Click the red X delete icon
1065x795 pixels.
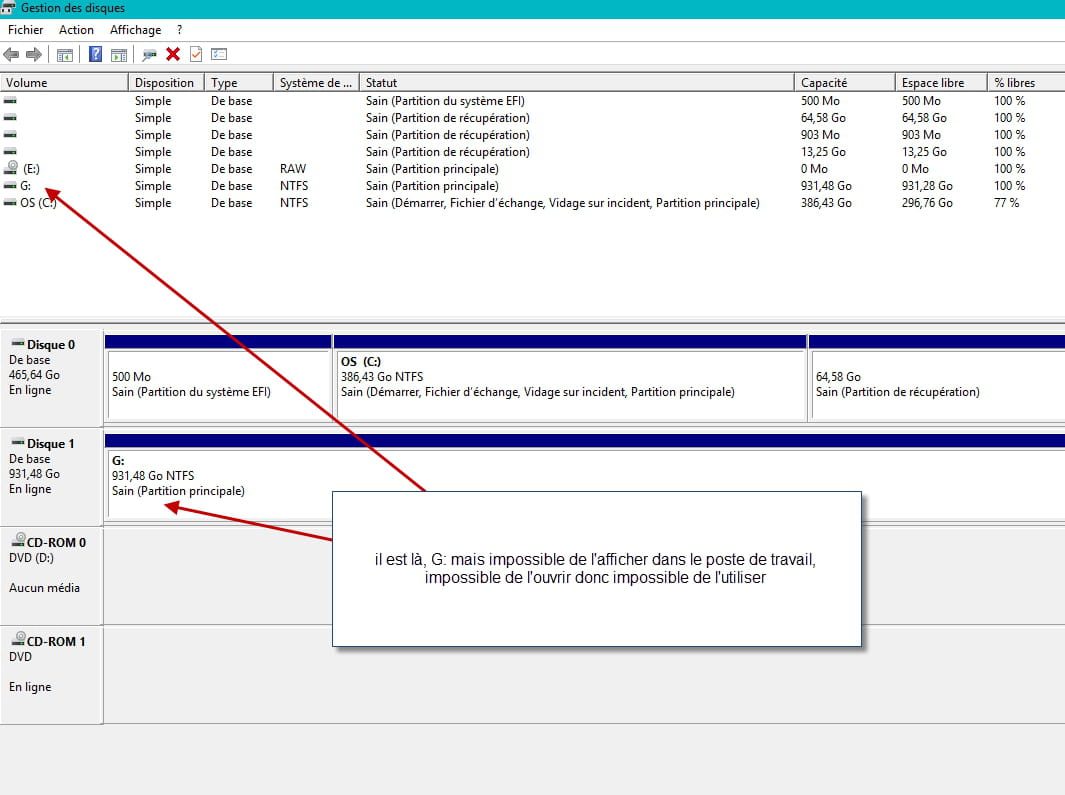pyautogui.click(x=173, y=54)
